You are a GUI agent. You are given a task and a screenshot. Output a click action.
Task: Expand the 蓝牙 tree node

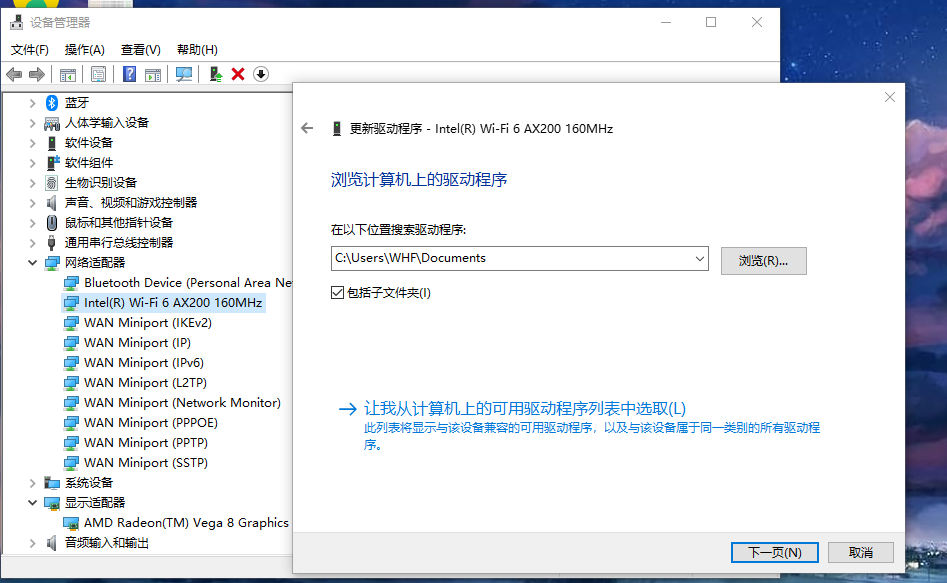click(x=33, y=103)
